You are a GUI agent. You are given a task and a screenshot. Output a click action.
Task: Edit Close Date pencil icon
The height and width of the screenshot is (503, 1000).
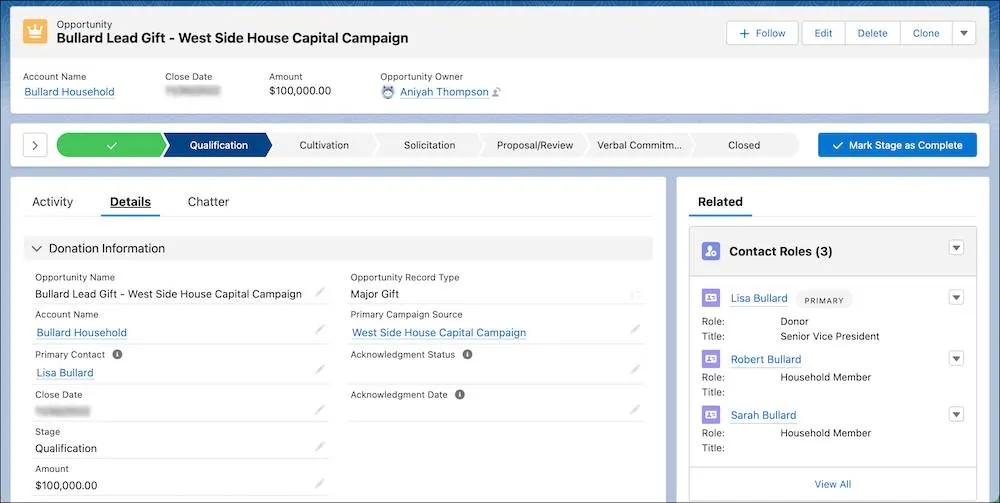coord(320,409)
